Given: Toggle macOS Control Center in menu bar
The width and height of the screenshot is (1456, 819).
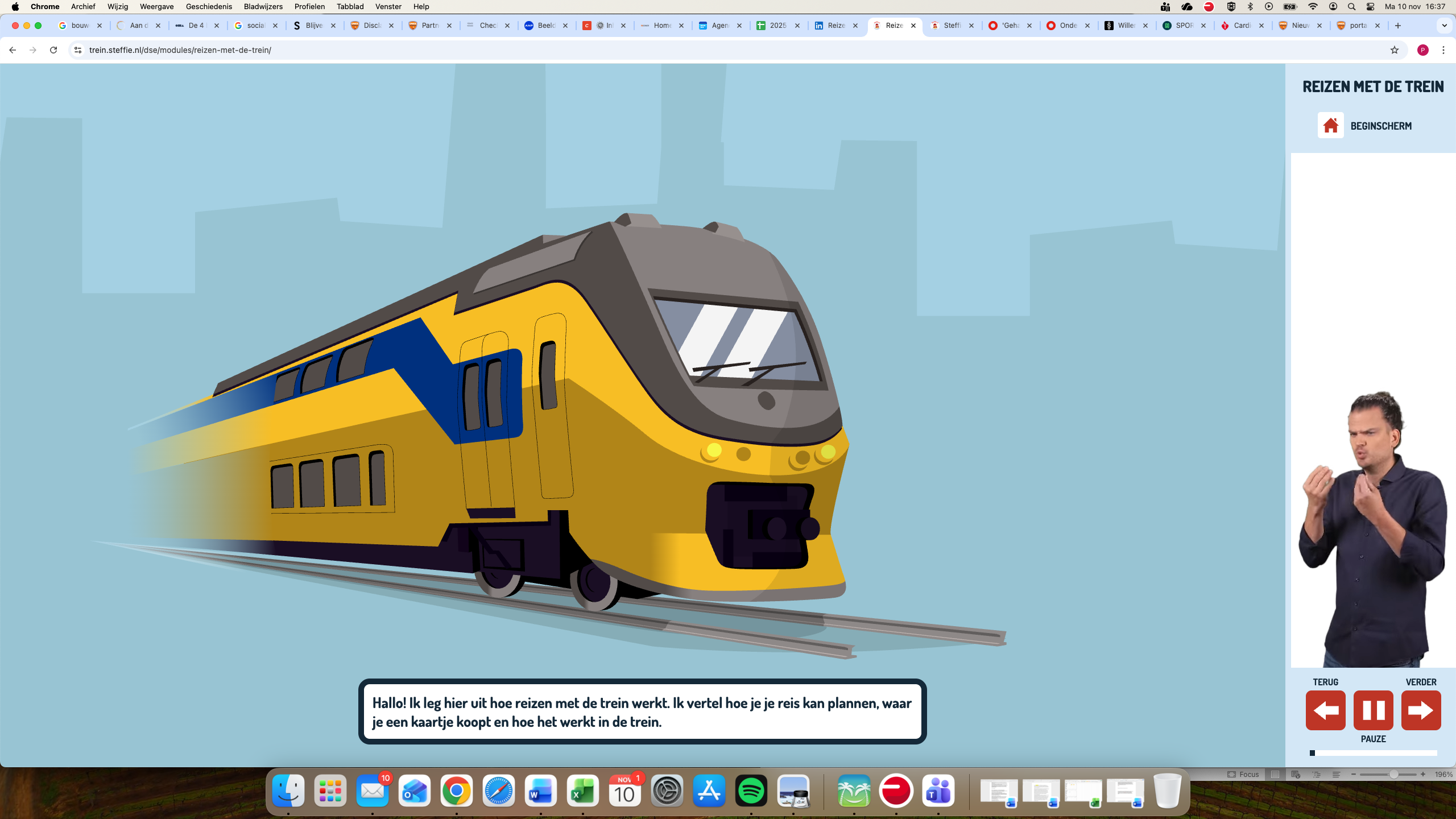Looking at the screenshot, I should [x=1370, y=6].
